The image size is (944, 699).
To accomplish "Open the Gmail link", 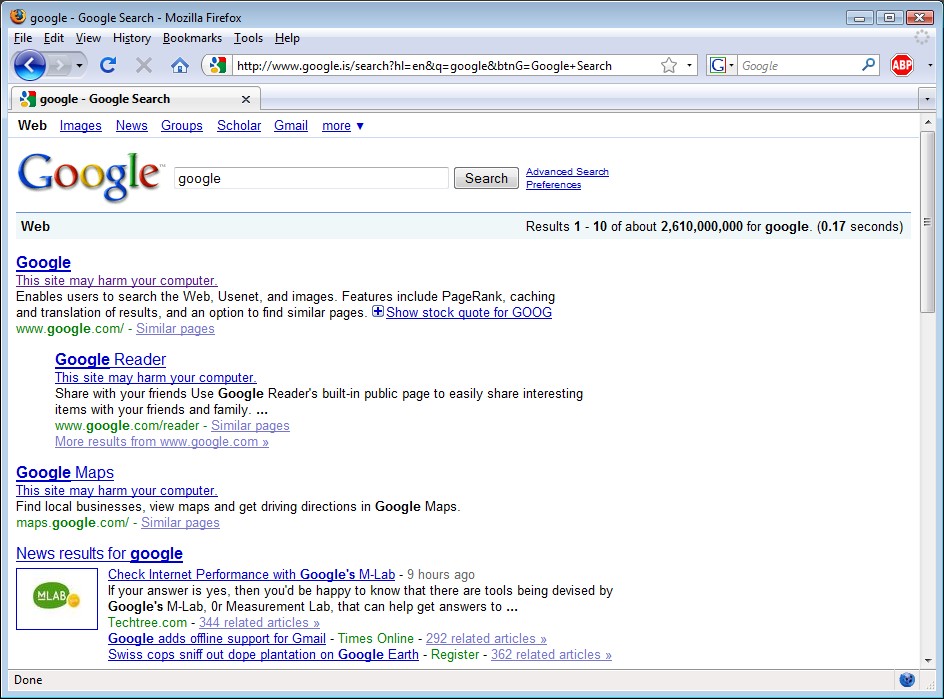I will (291, 125).
